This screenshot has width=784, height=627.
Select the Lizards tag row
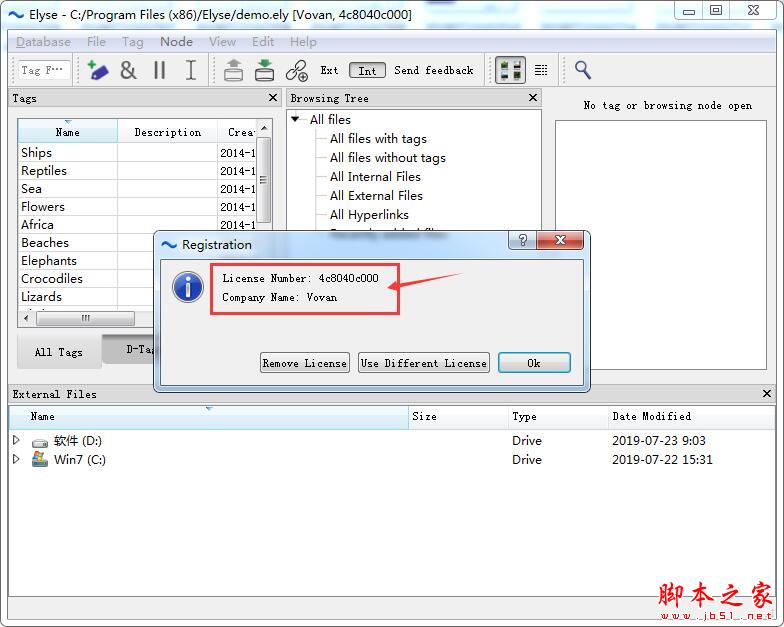(86, 296)
